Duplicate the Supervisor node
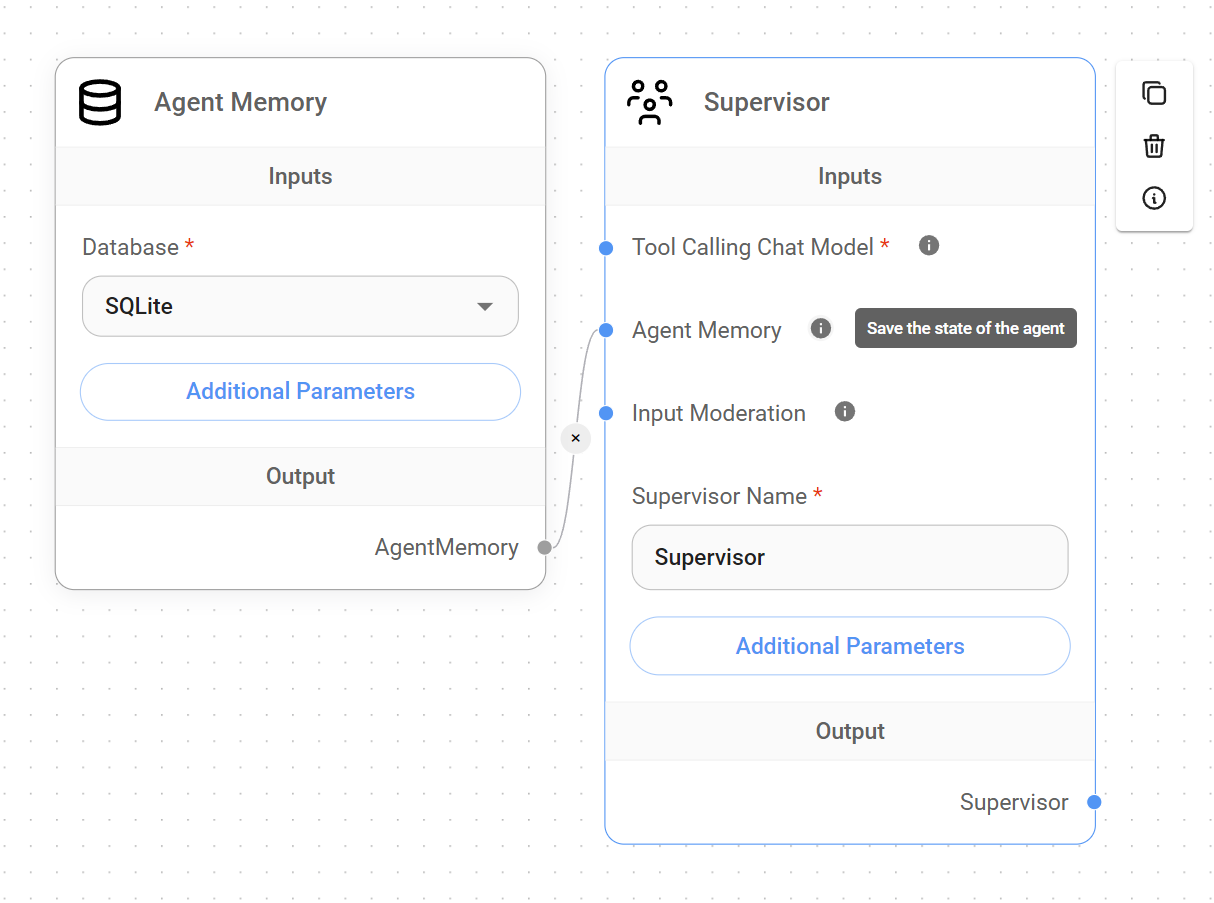This screenshot has height=903, width=1214. 1154,94
